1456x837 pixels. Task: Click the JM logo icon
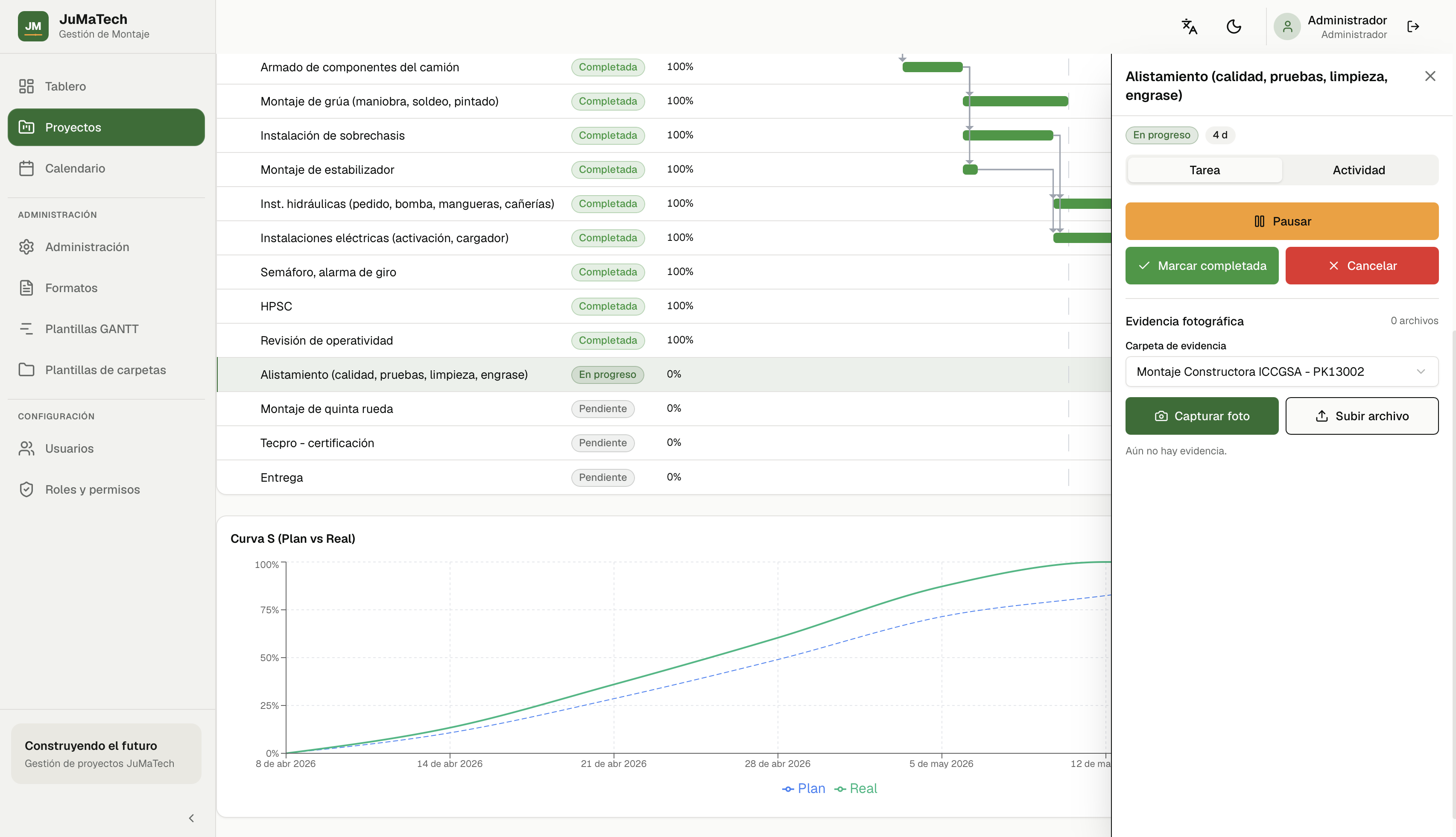(x=33, y=26)
